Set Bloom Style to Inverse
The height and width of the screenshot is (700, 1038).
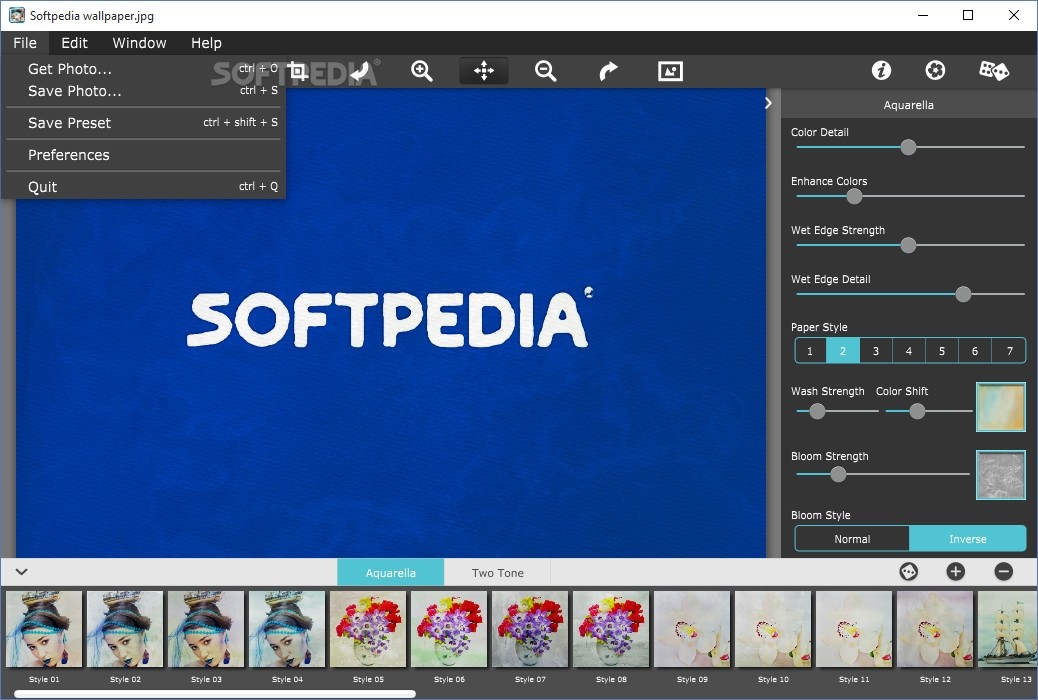[x=968, y=539]
